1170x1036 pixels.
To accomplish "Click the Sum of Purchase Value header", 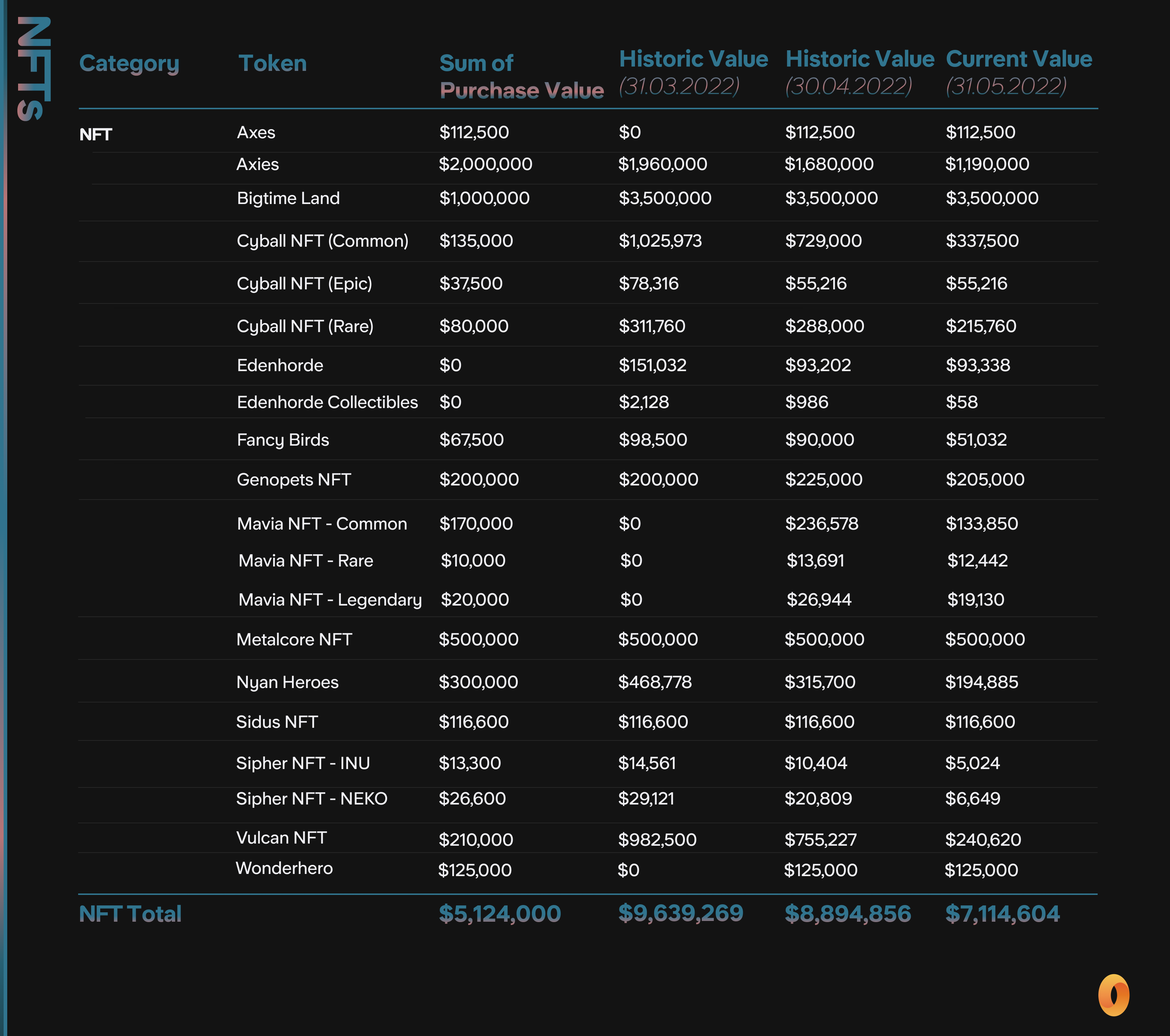I will coord(521,77).
